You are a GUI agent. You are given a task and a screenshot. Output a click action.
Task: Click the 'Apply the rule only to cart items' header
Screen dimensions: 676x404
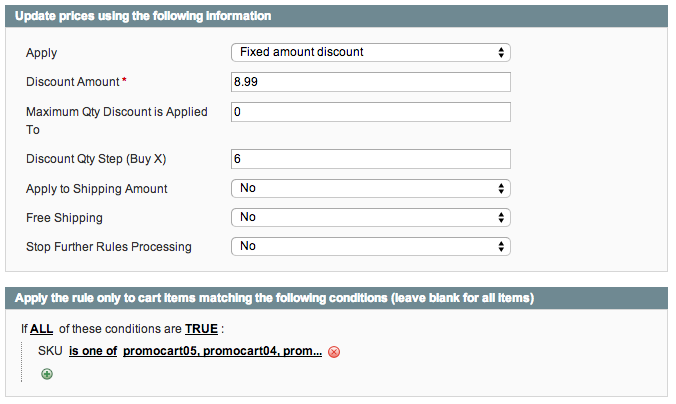pos(274,298)
